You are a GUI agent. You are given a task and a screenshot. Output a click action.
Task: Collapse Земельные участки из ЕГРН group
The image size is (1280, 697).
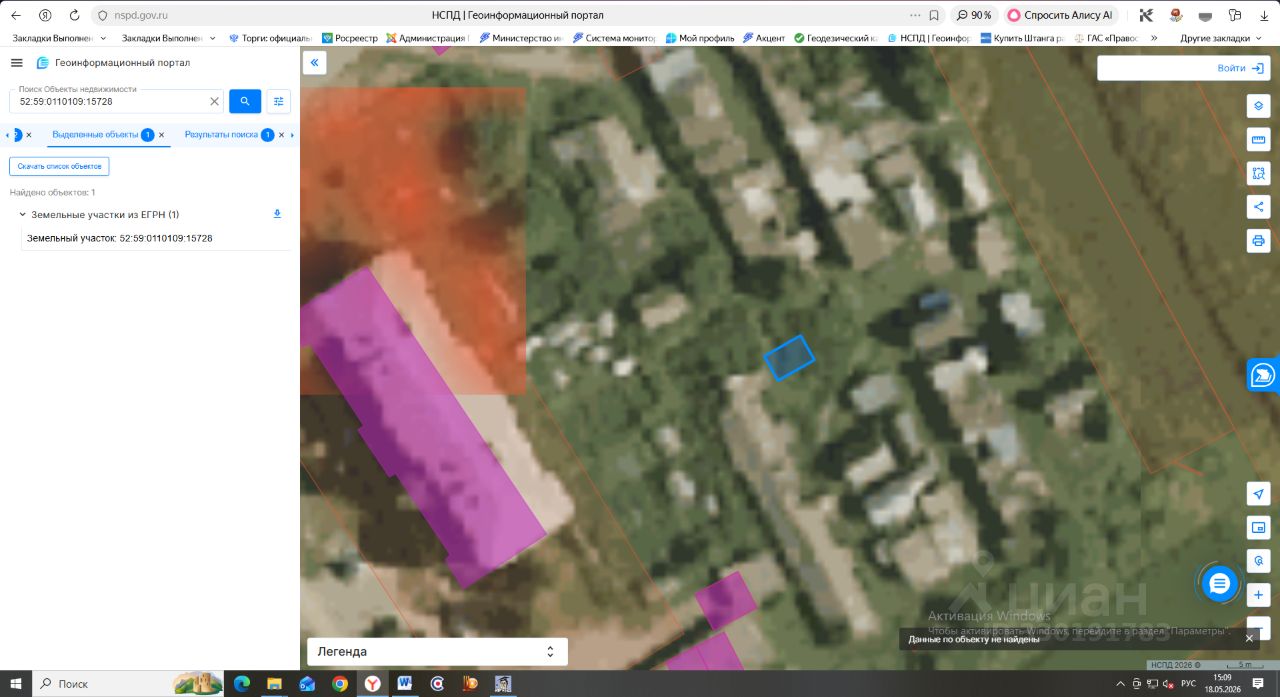point(23,214)
